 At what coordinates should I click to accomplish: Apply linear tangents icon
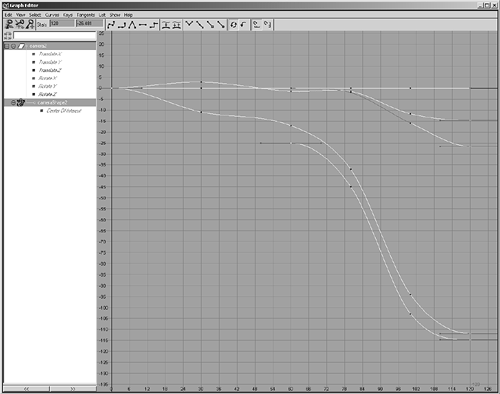(132, 24)
